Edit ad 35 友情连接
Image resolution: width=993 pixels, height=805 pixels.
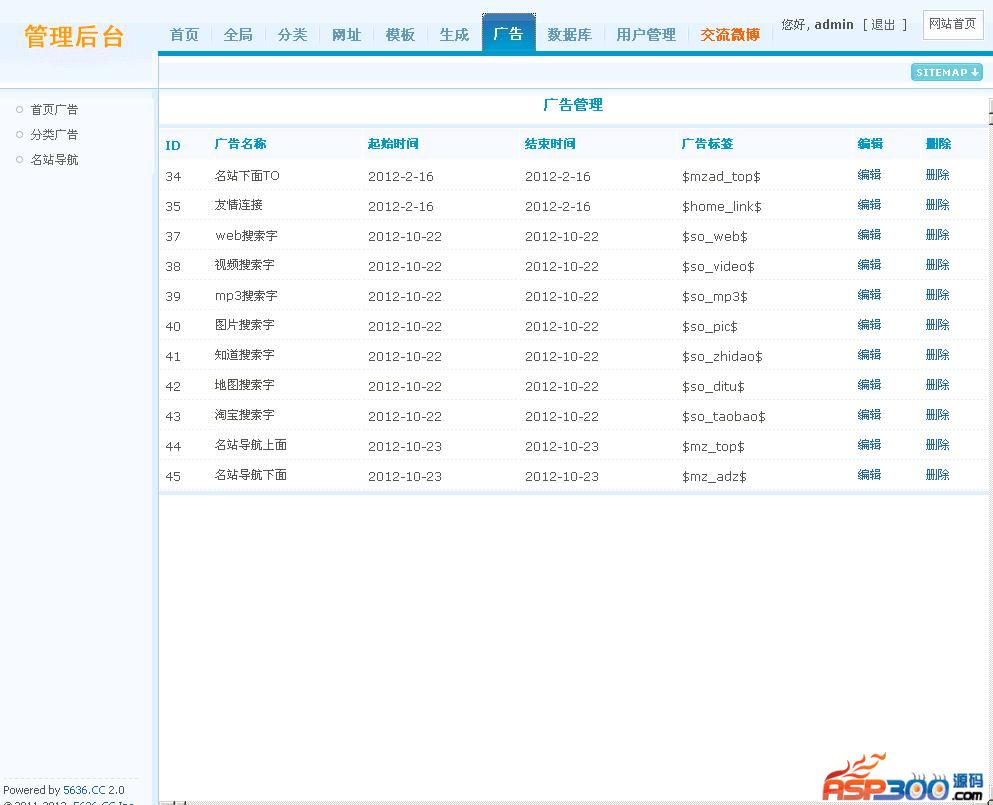pos(869,205)
